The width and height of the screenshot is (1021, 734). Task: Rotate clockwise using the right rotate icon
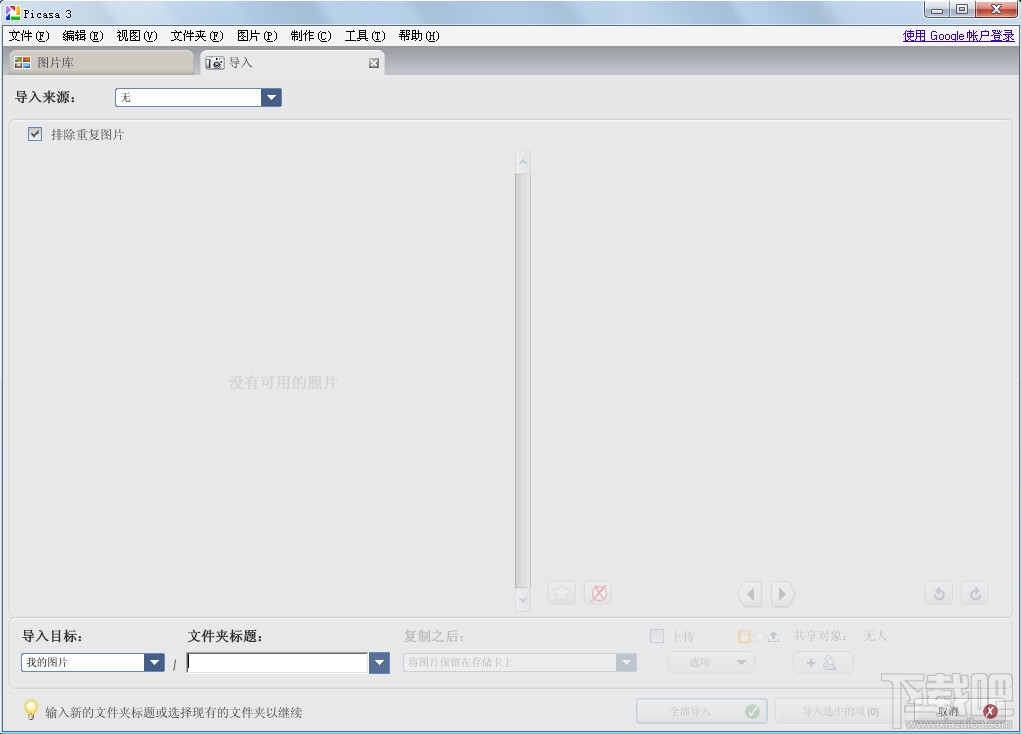tap(975, 592)
